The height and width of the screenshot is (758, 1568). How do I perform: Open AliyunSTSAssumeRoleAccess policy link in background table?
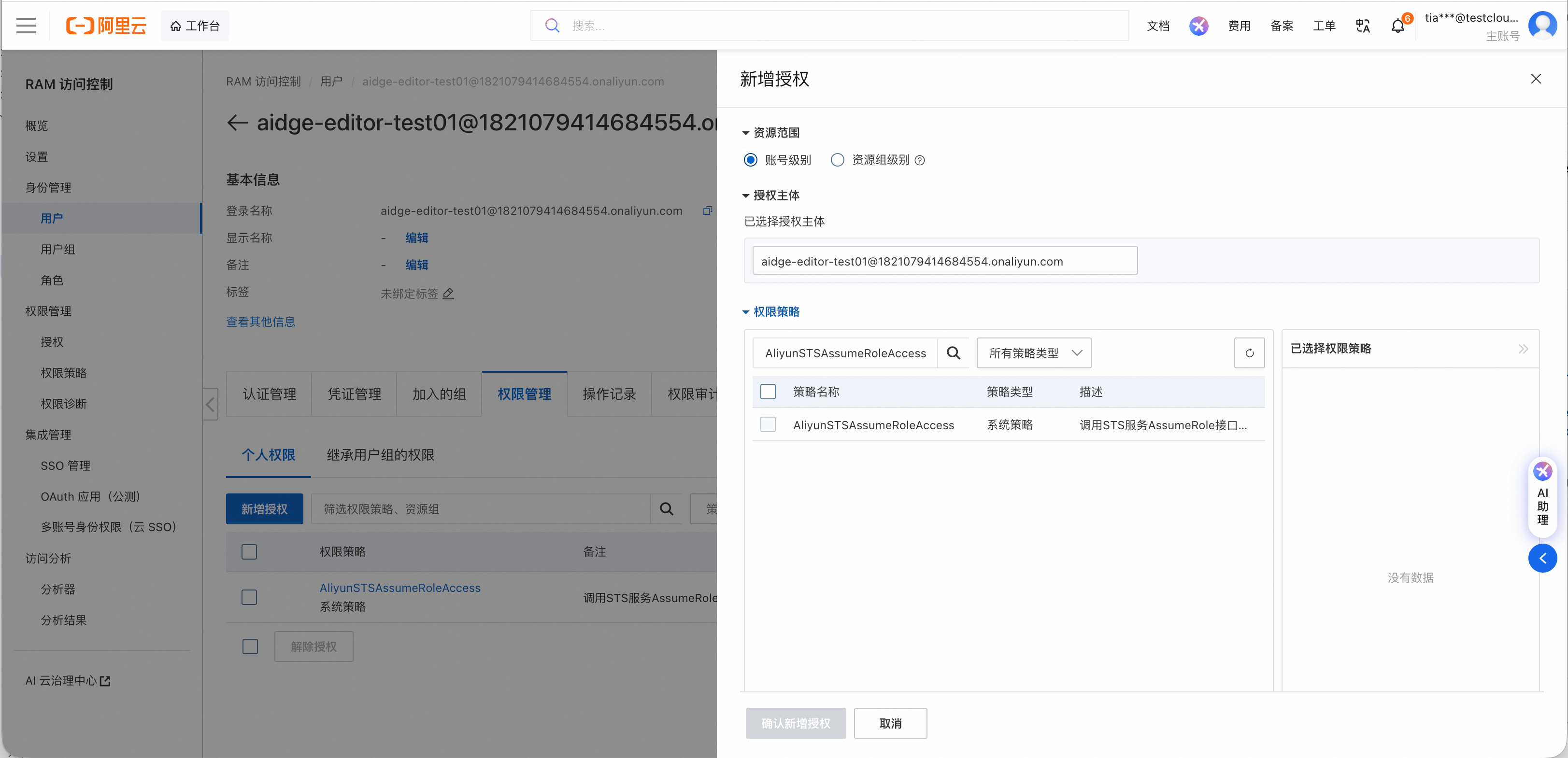pyautogui.click(x=400, y=588)
